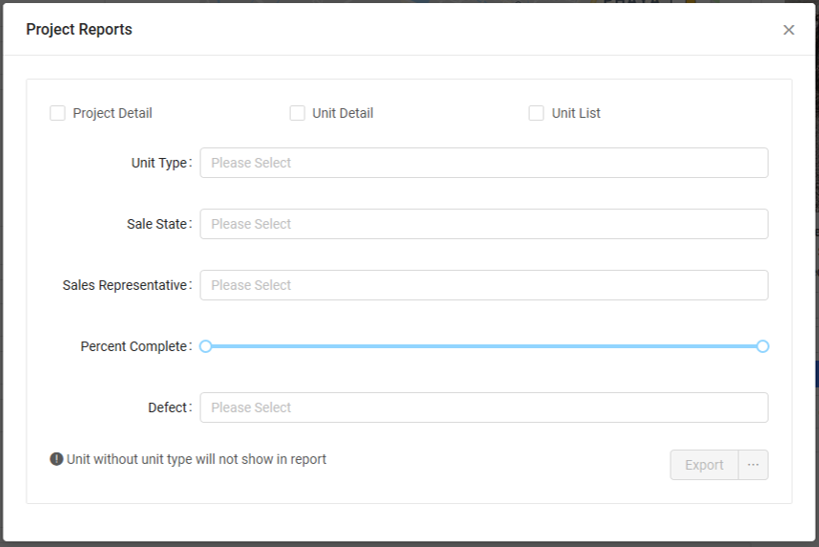Tick the Unit Detail checkbox
Image resolution: width=819 pixels, height=547 pixels.
(297, 113)
